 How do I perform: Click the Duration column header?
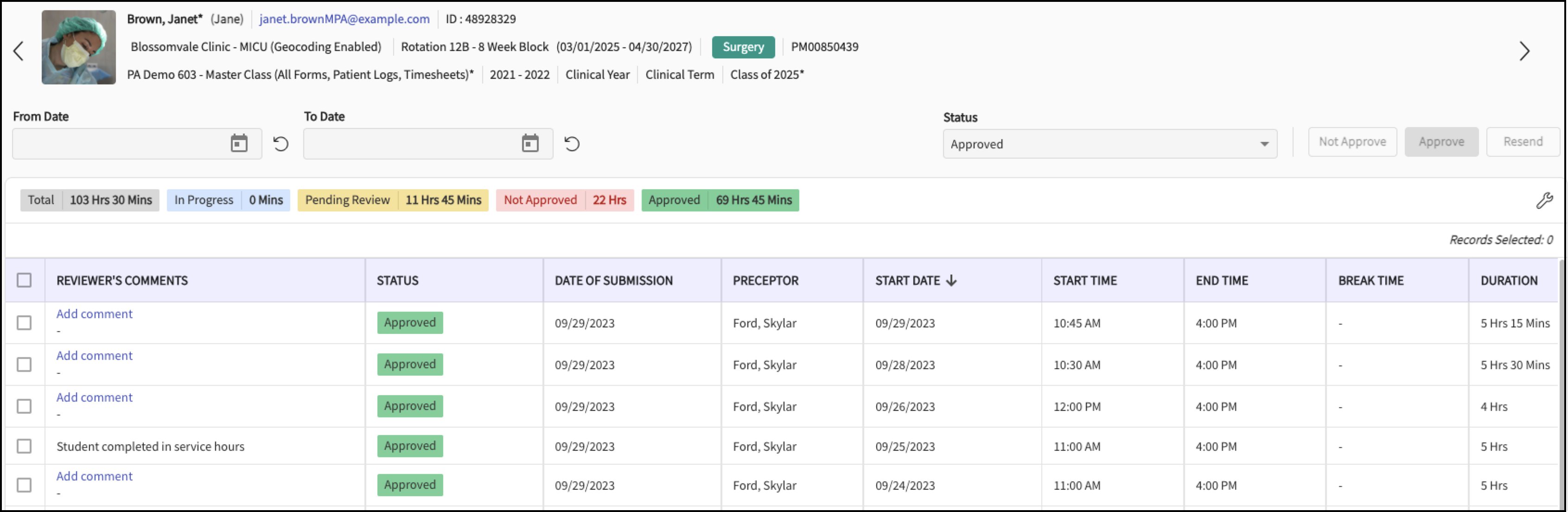click(1508, 281)
